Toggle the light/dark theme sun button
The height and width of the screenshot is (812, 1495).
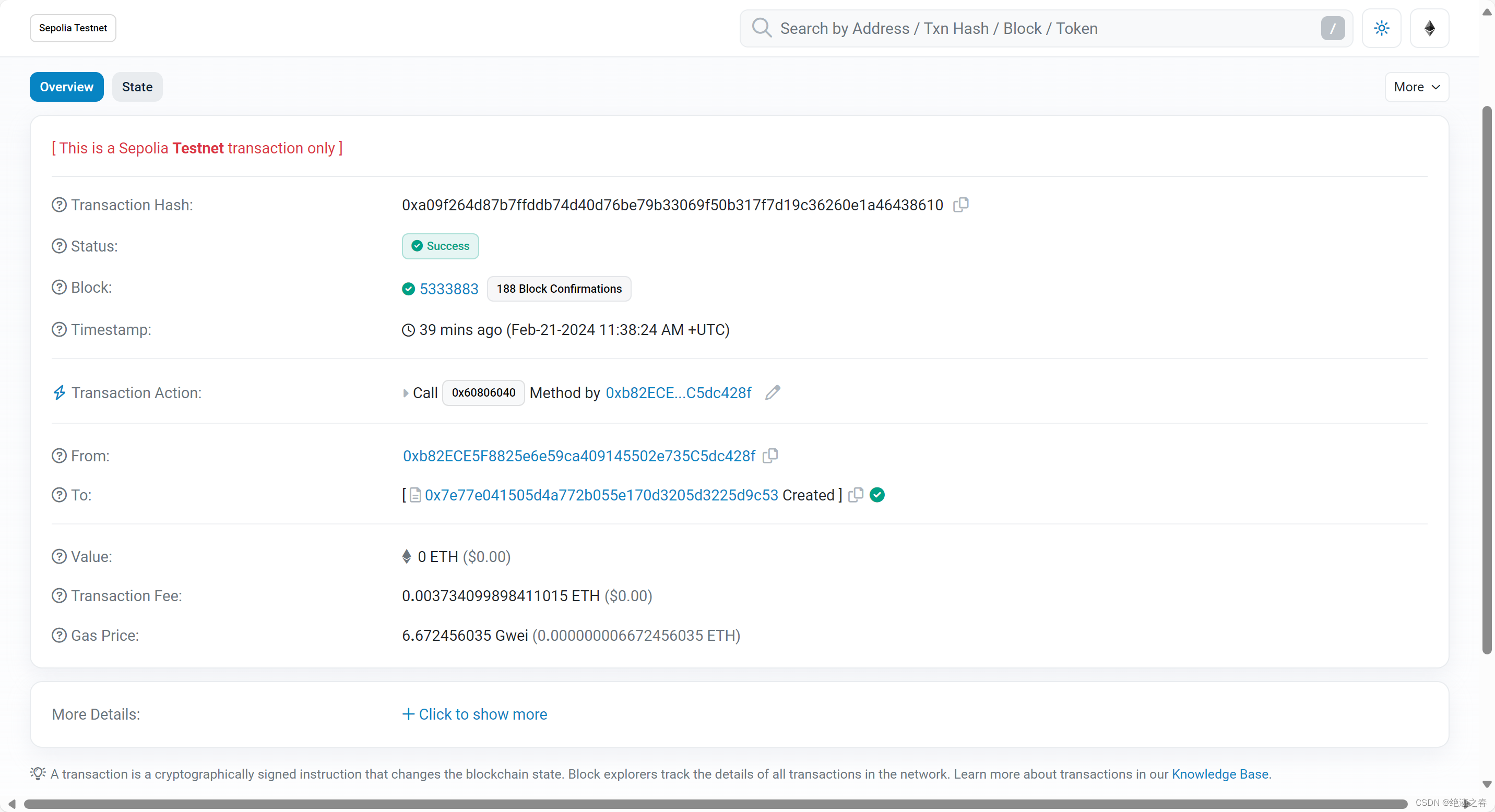(1381, 28)
